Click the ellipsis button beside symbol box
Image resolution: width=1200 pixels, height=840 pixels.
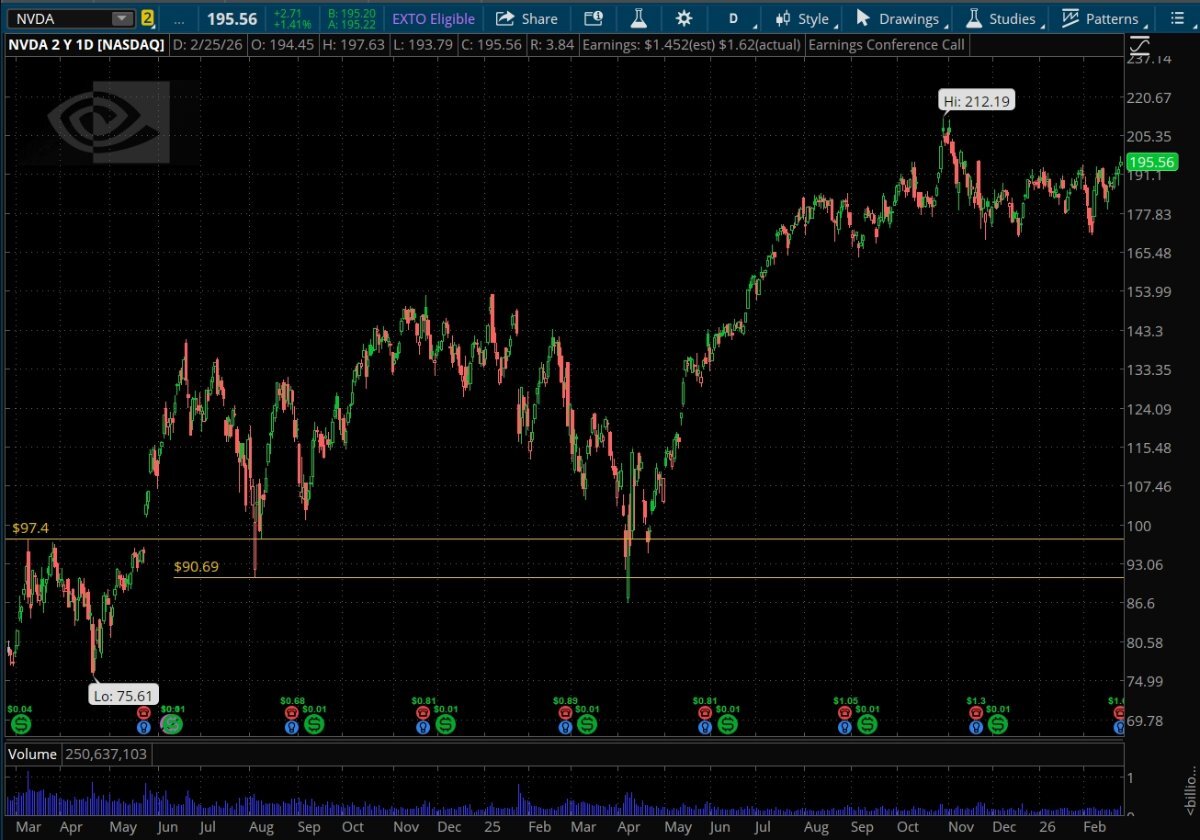click(x=178, y=18)
